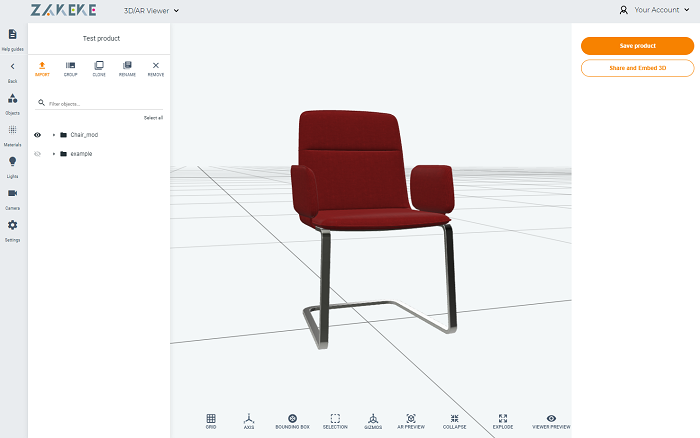Open the Your Account dropdown
The image size is (700, 438).
[662, 10]
